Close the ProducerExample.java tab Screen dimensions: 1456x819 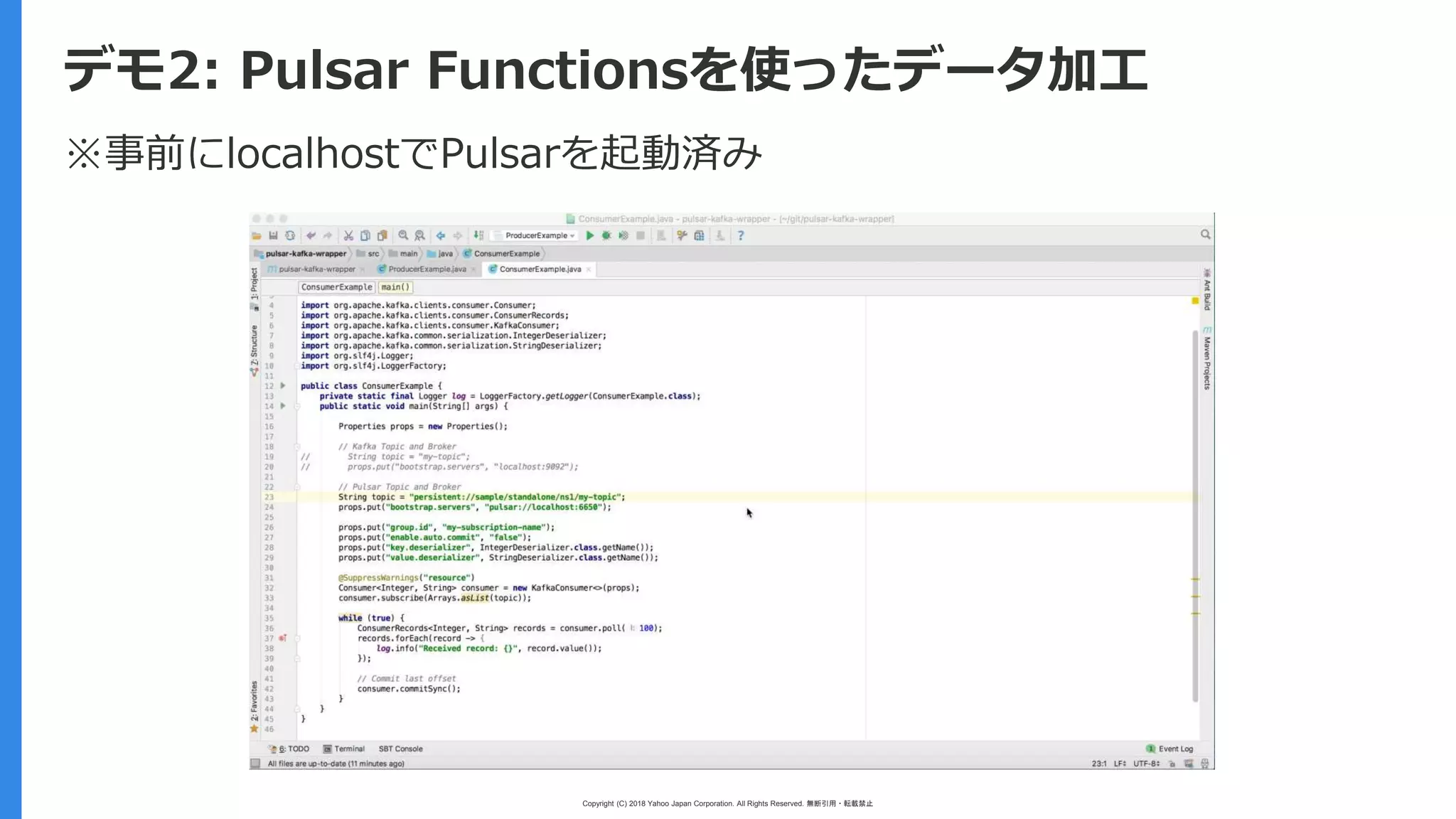pyautogui.click(x=473, y=269)
